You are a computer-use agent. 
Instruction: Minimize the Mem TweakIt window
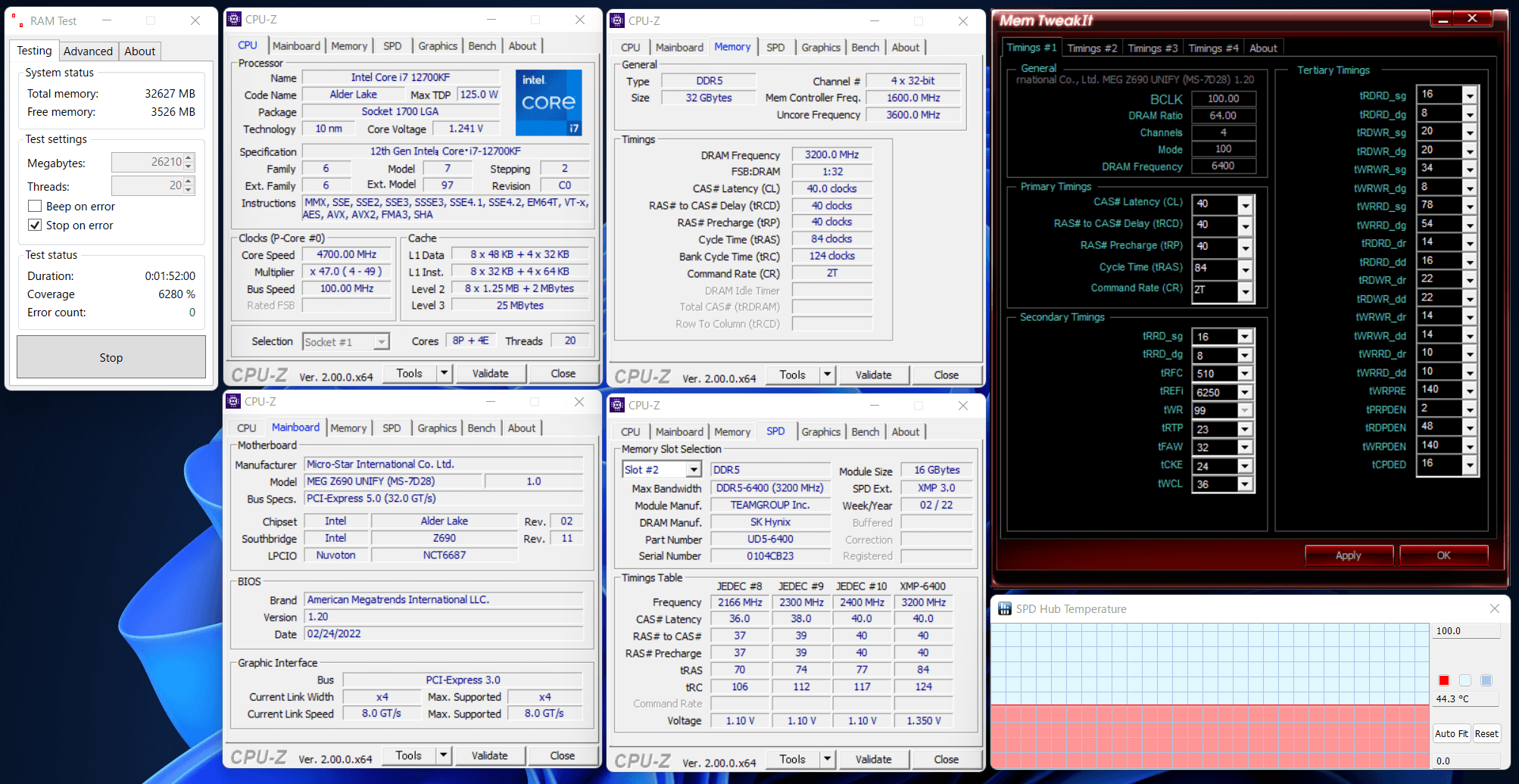point(1443,19)
